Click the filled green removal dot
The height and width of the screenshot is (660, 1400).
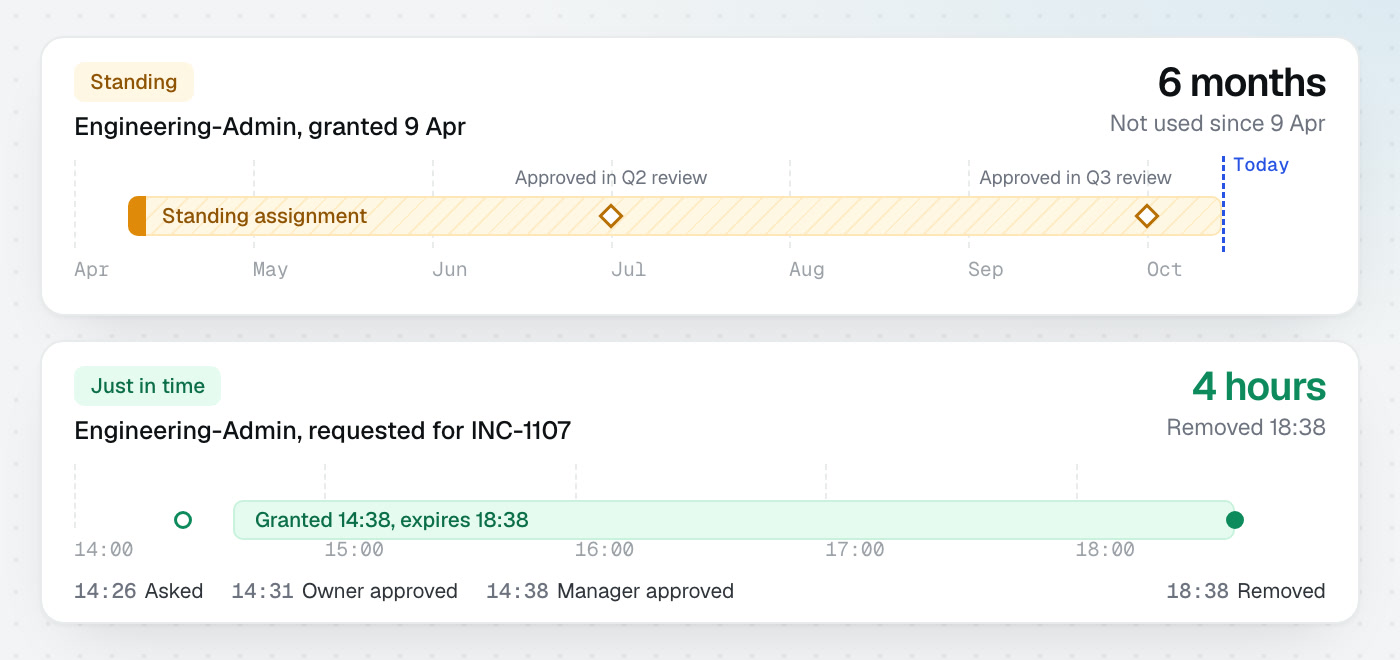1235,520
